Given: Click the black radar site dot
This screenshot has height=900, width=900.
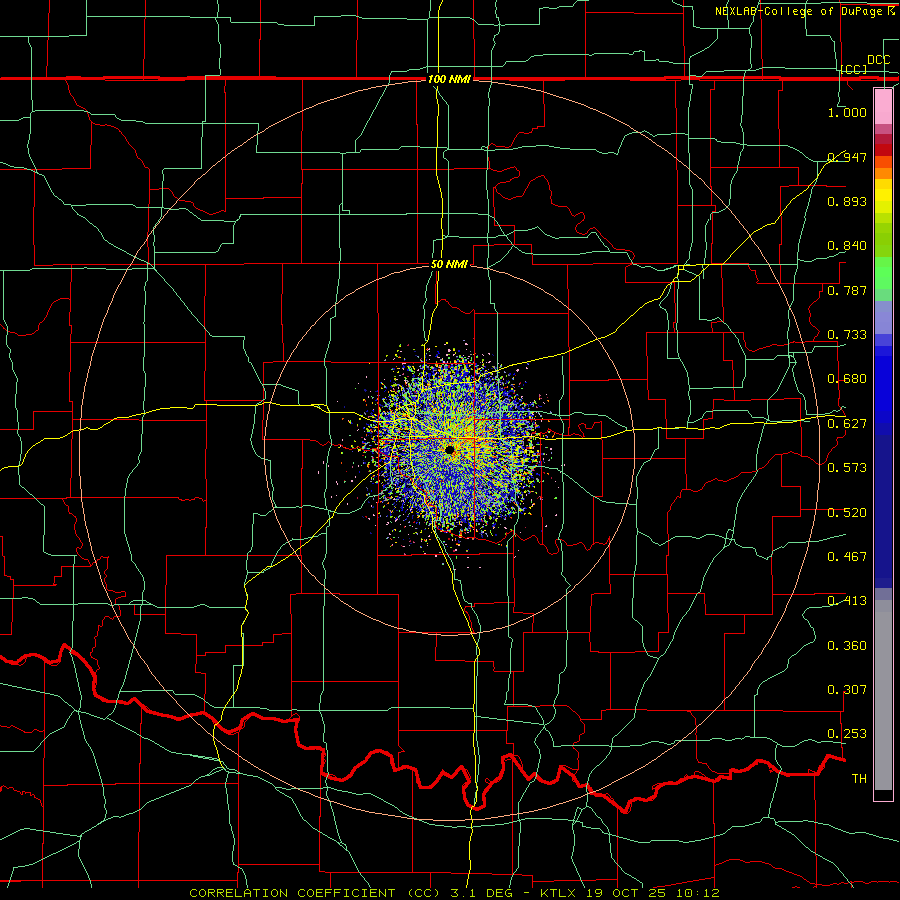Looking at the screenshot, I should [x=449, y=449].
